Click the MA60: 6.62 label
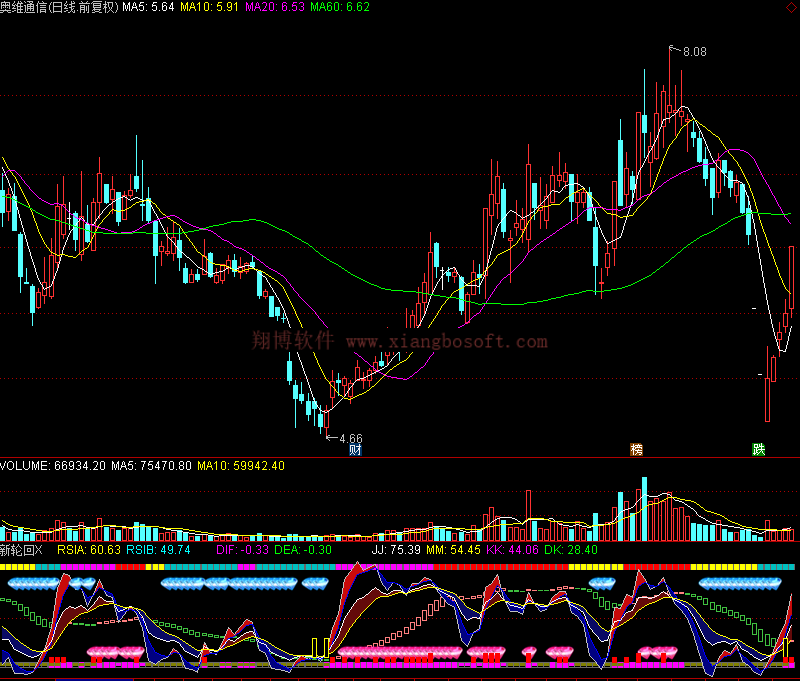Screen dimensions: 800x681 (x=340, y=7)
